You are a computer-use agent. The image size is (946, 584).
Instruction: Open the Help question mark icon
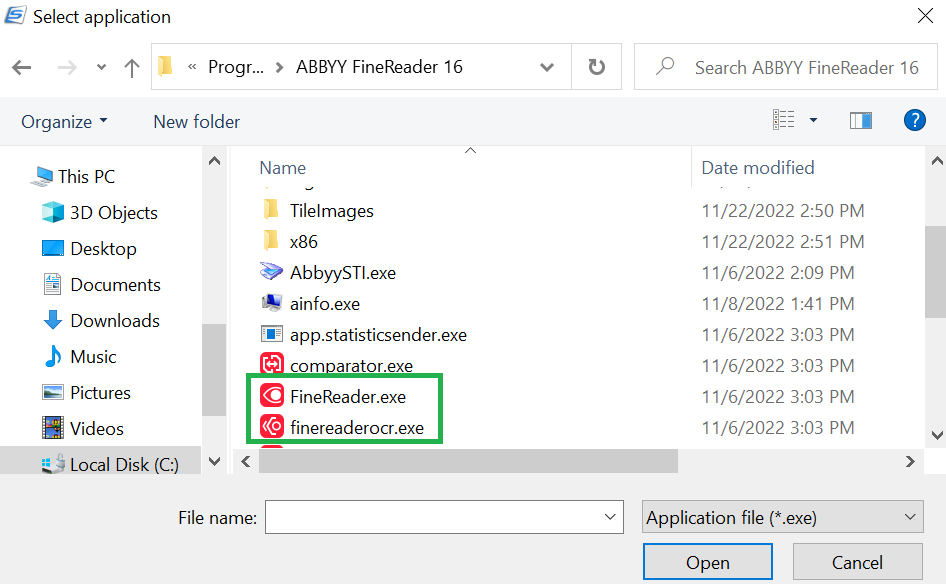click(x=914, y=121)
